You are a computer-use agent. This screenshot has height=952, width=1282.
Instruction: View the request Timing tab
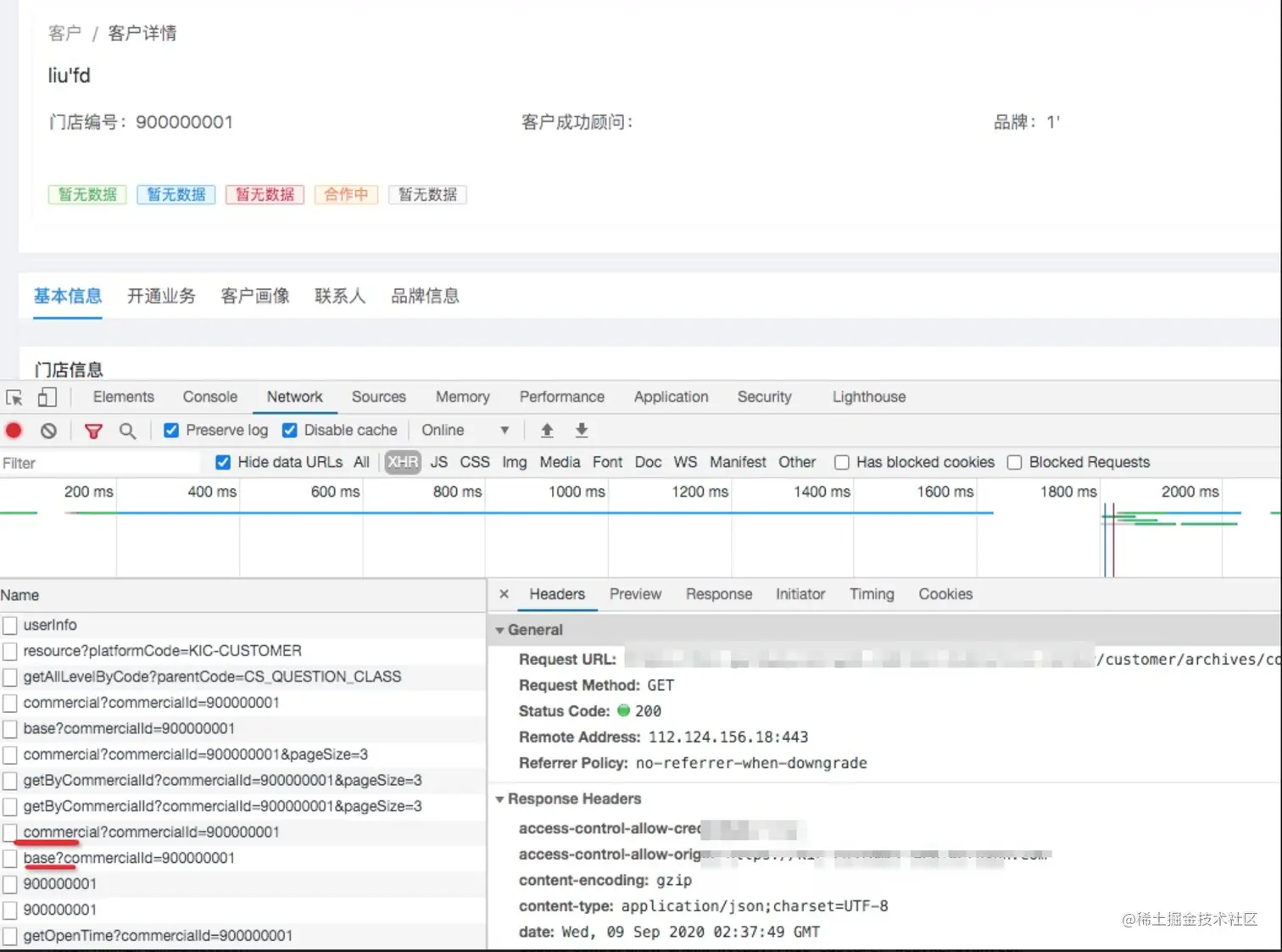tap(872, 594)
